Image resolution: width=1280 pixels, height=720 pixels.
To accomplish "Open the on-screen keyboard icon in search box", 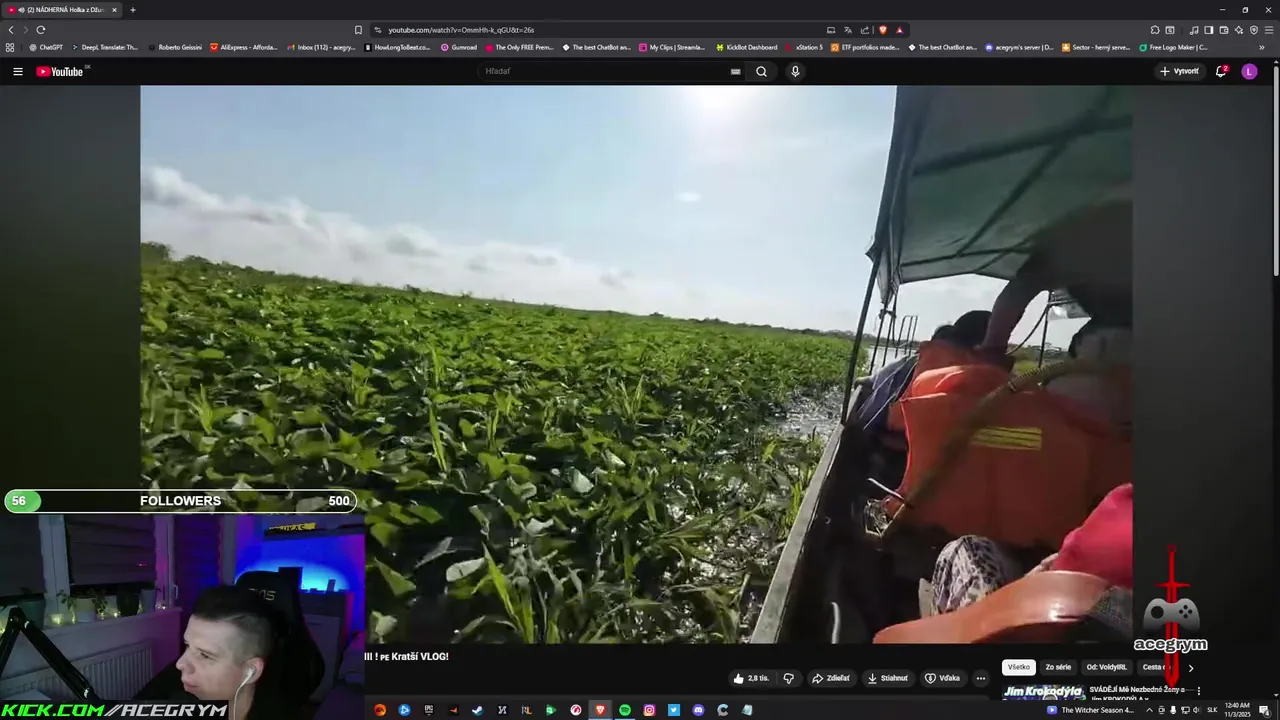I will [x=735, y=71].
